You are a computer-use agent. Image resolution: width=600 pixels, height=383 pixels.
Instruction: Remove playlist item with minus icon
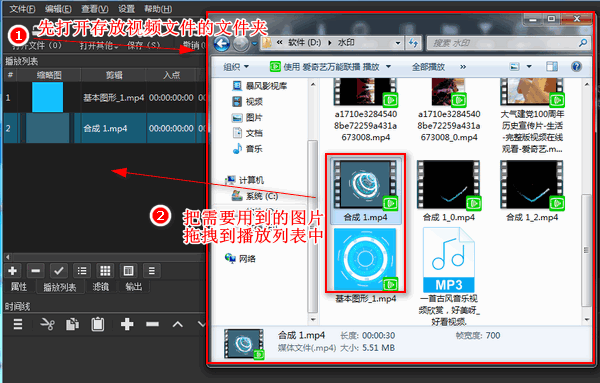36,271
